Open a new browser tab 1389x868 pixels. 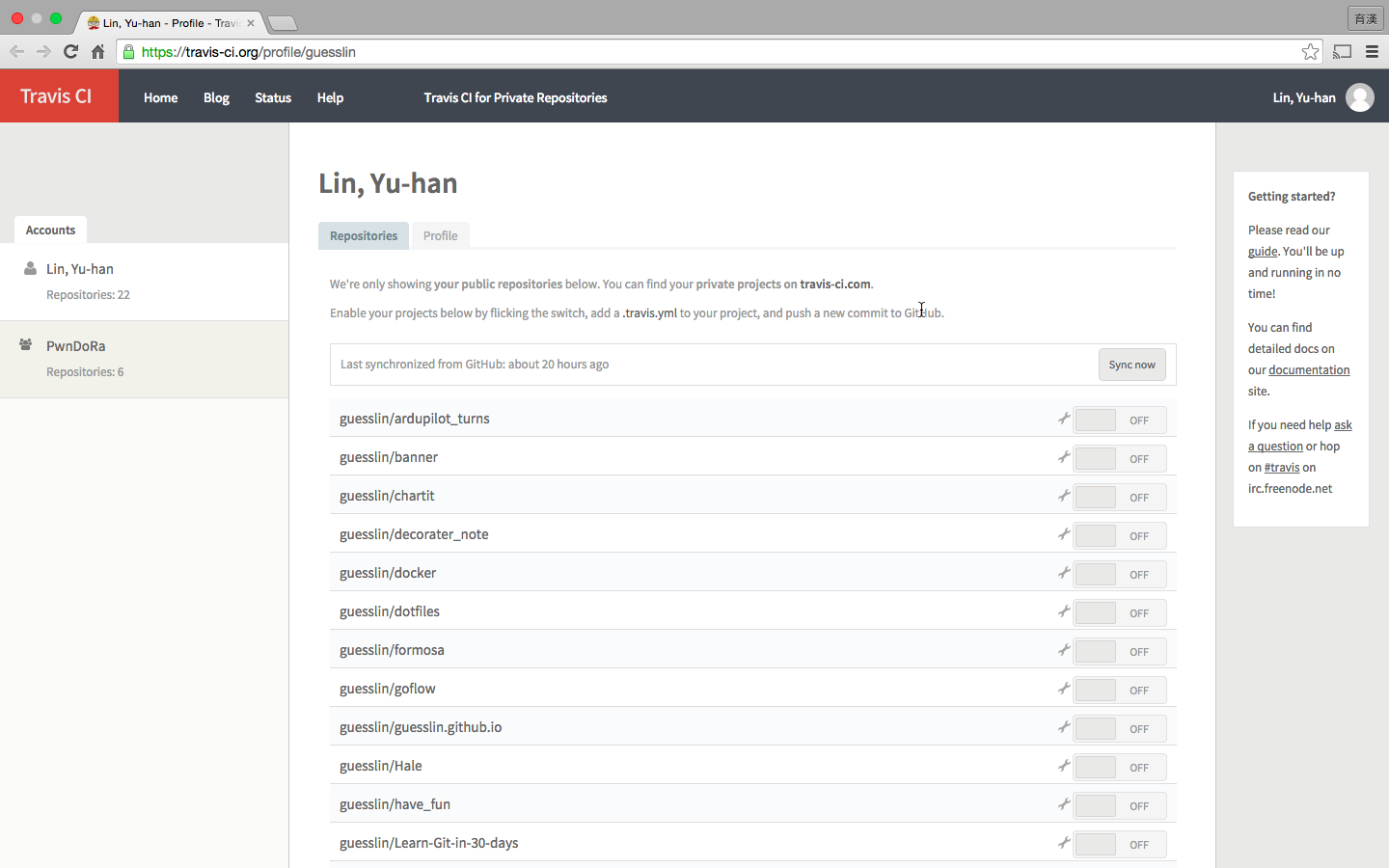282,22
